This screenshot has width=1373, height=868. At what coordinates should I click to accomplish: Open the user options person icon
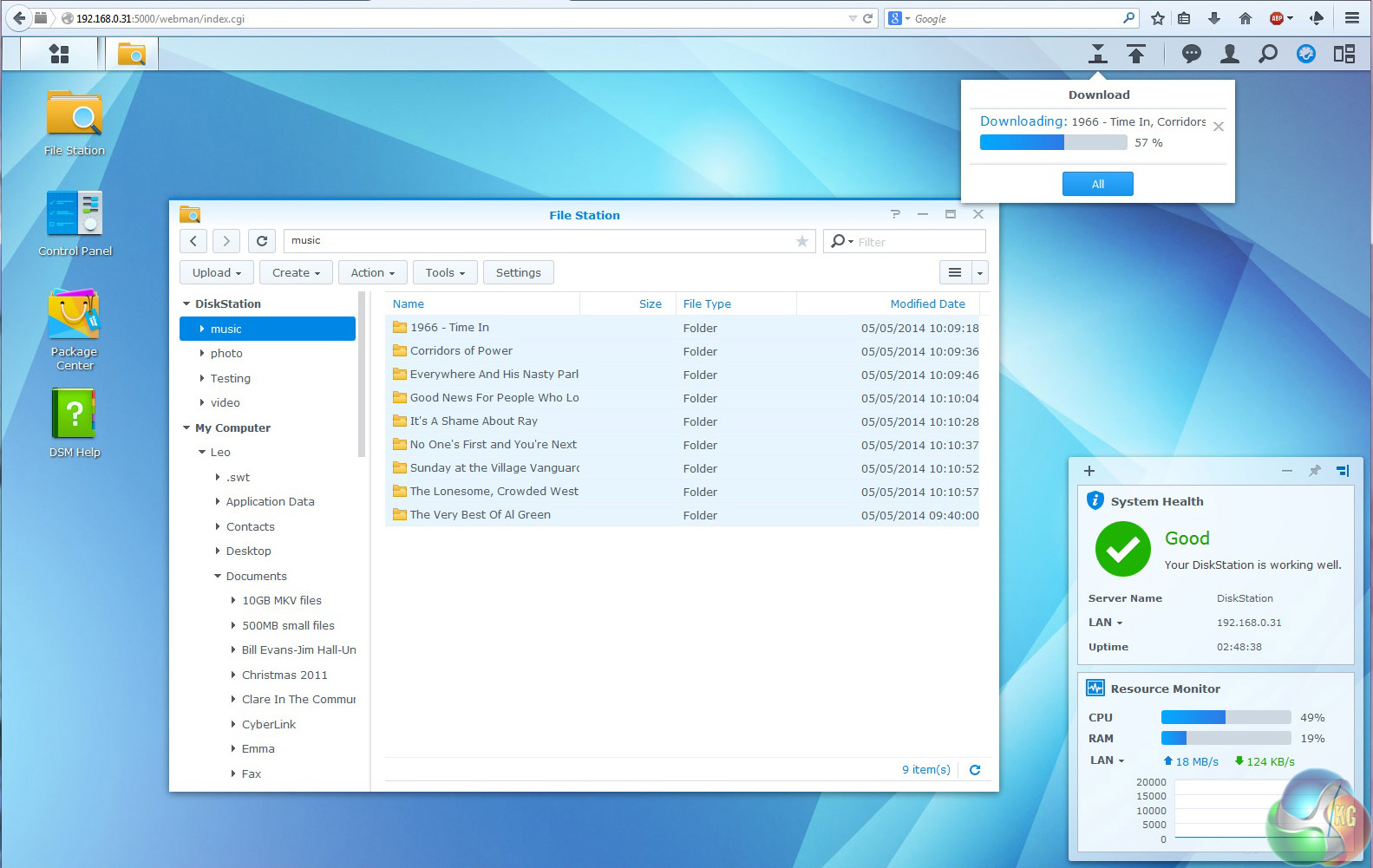point(1229,55)
